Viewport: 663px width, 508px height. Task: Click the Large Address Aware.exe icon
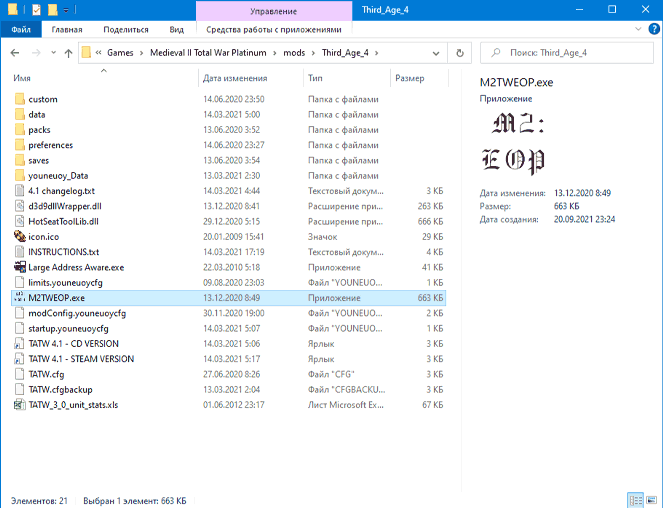[x=20, y=267]
